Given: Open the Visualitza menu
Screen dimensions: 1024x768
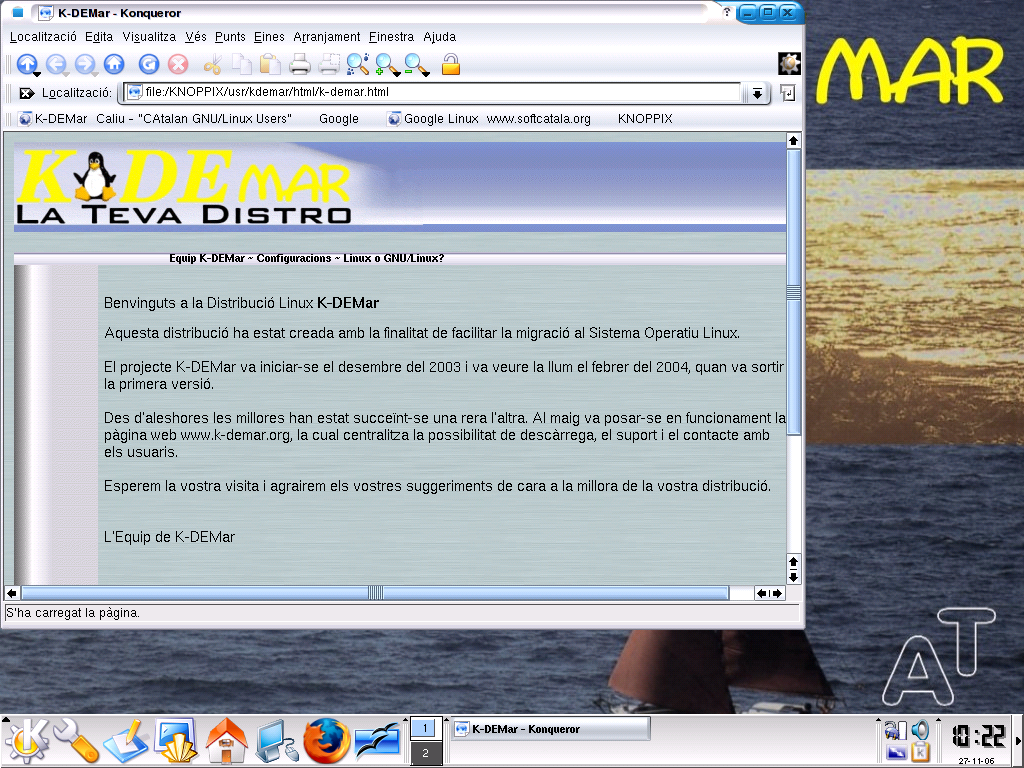Looking at the screenshot, I should [x=149, y=37].
